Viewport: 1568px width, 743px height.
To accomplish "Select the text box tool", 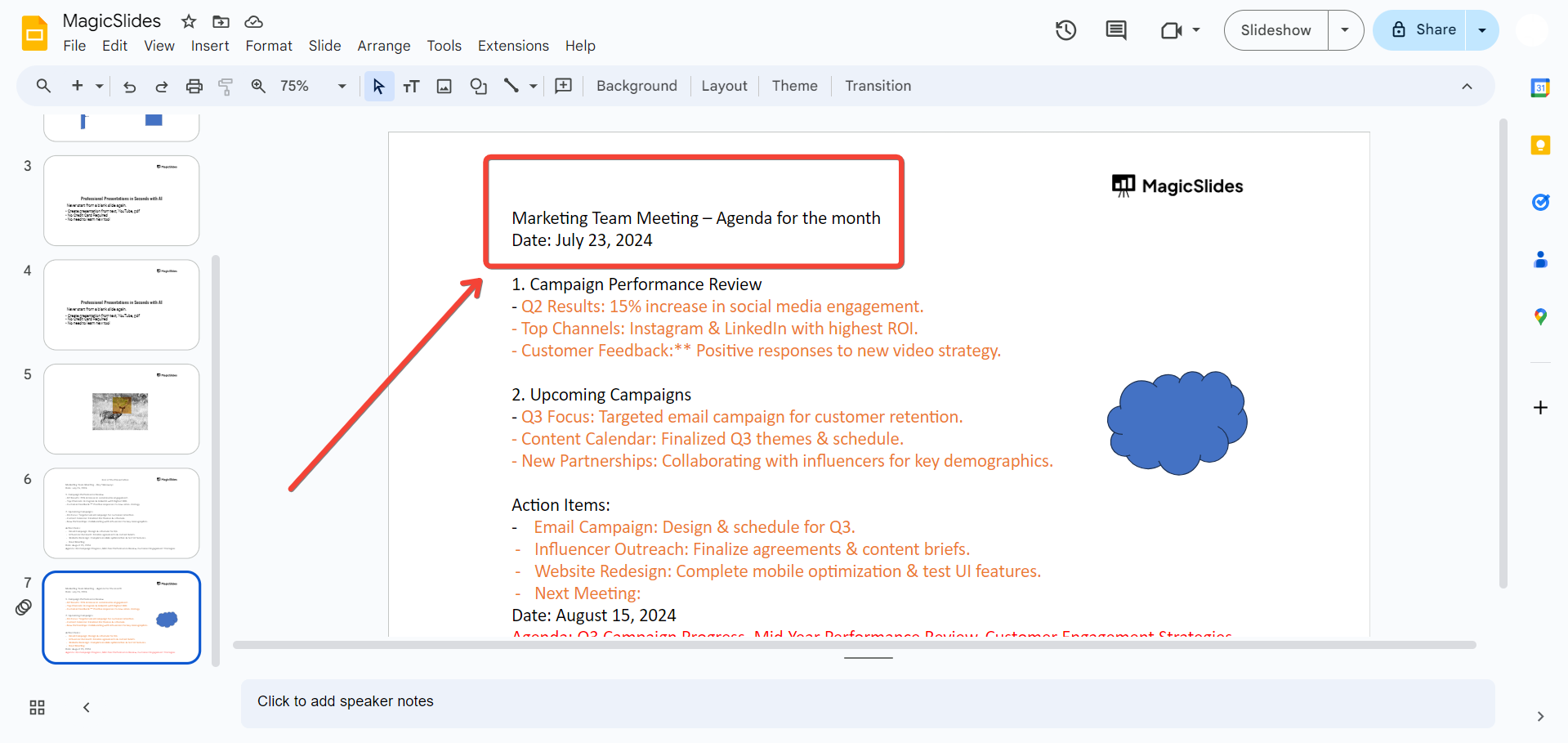I will 411,87.
